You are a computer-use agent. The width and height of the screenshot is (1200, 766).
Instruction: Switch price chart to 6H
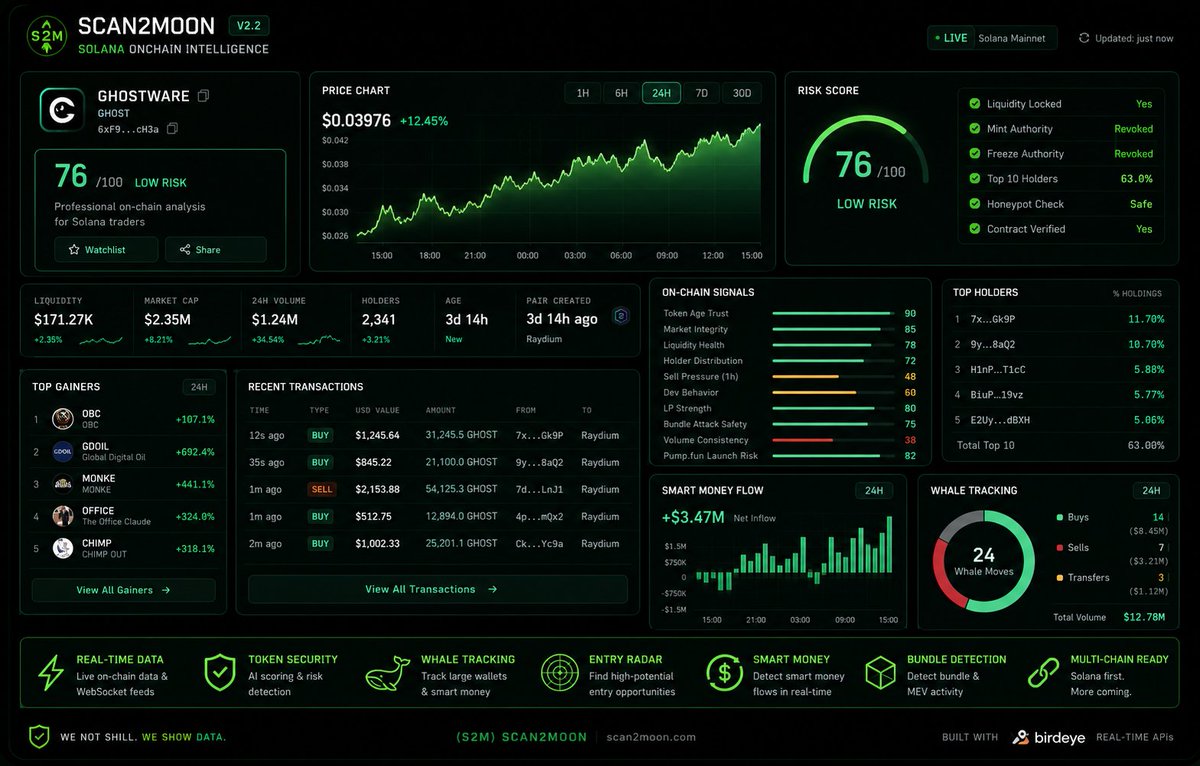point(621,93)
